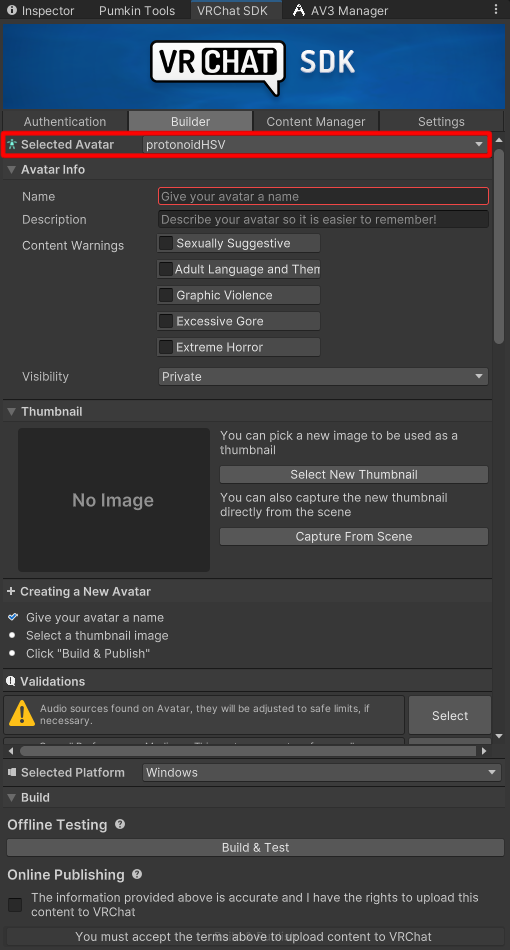The image size is (510, 950).
Task: Select the Builder tab
Action: (190, 121)
